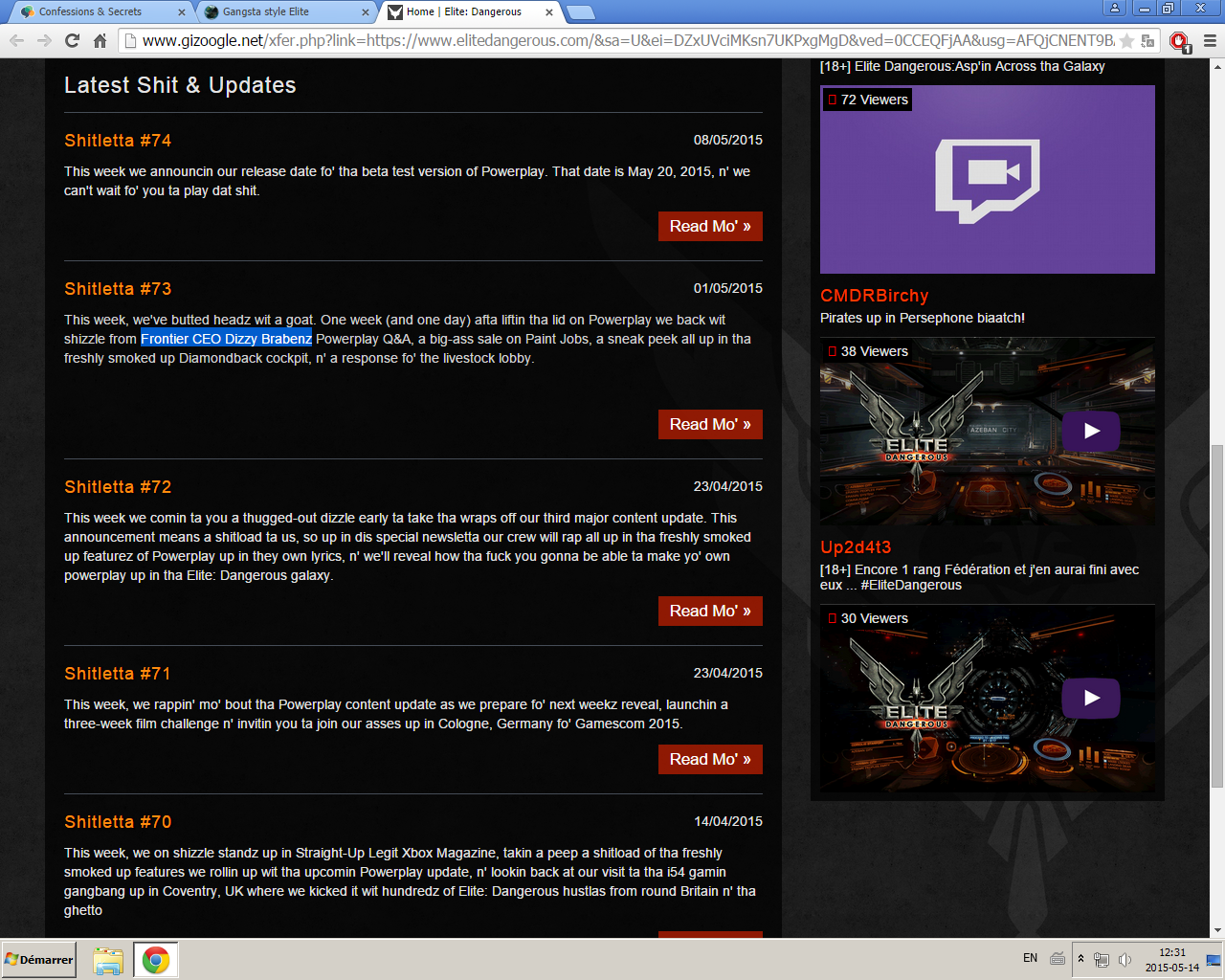Click the Latest Shit & Updates heading
1225x980 pixels.
[x=180, y=85]
